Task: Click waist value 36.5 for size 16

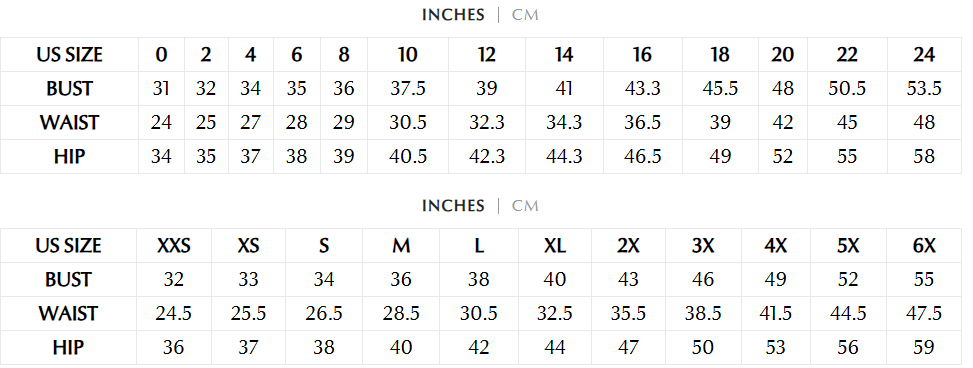Action: pyautogui.click(x=642, y=122)
